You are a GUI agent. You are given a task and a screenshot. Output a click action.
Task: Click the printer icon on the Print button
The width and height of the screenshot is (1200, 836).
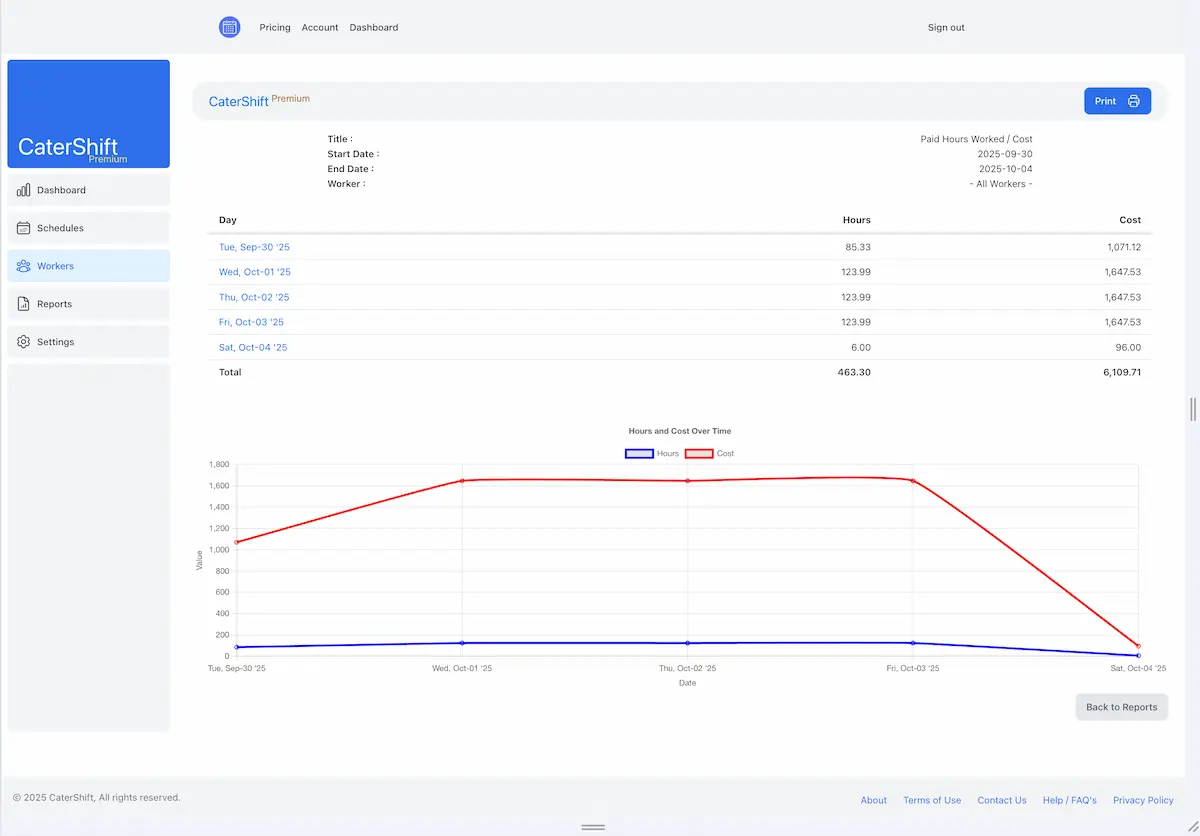coord(1132,100)
